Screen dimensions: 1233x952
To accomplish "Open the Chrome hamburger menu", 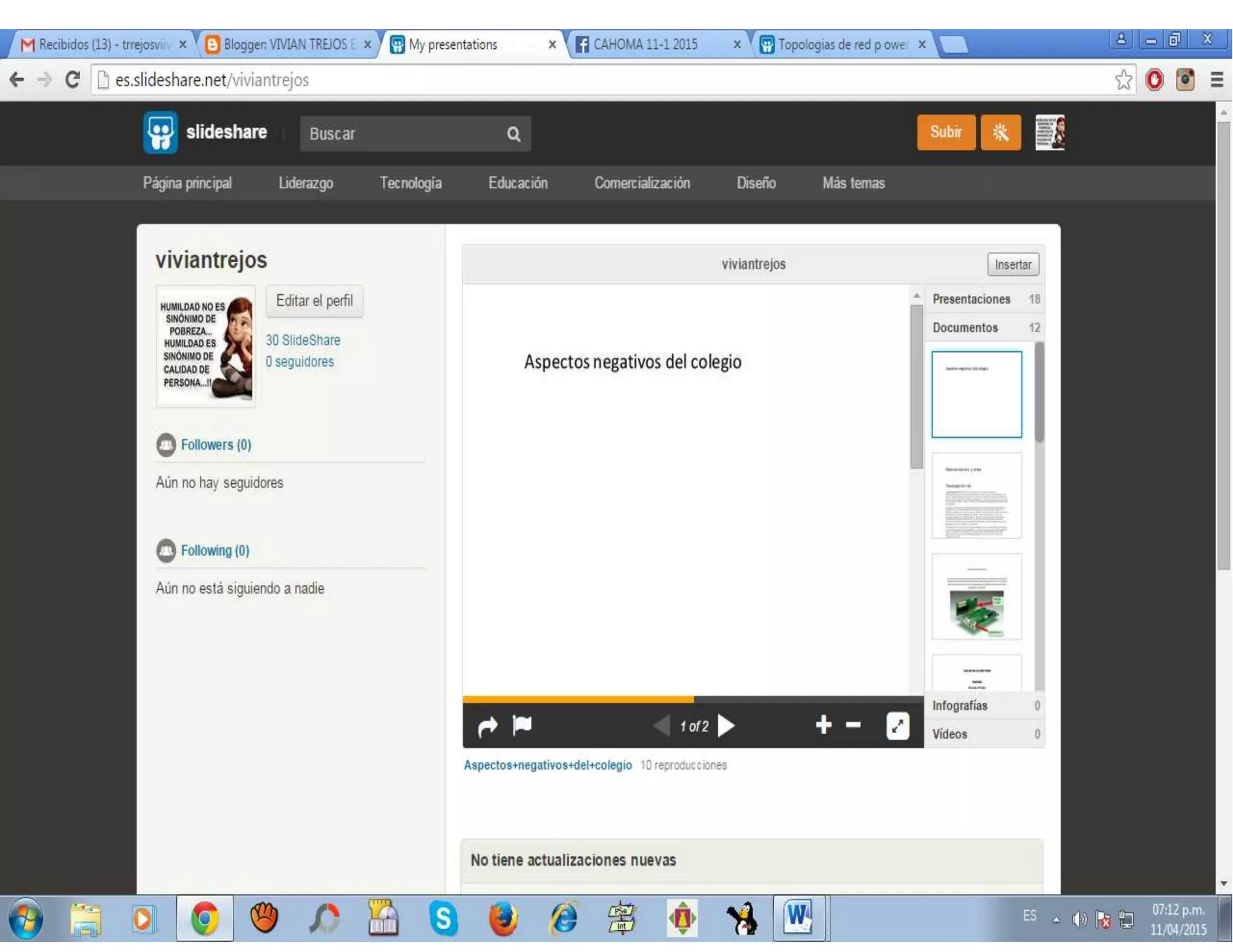I will click(x=1216, y=79).
